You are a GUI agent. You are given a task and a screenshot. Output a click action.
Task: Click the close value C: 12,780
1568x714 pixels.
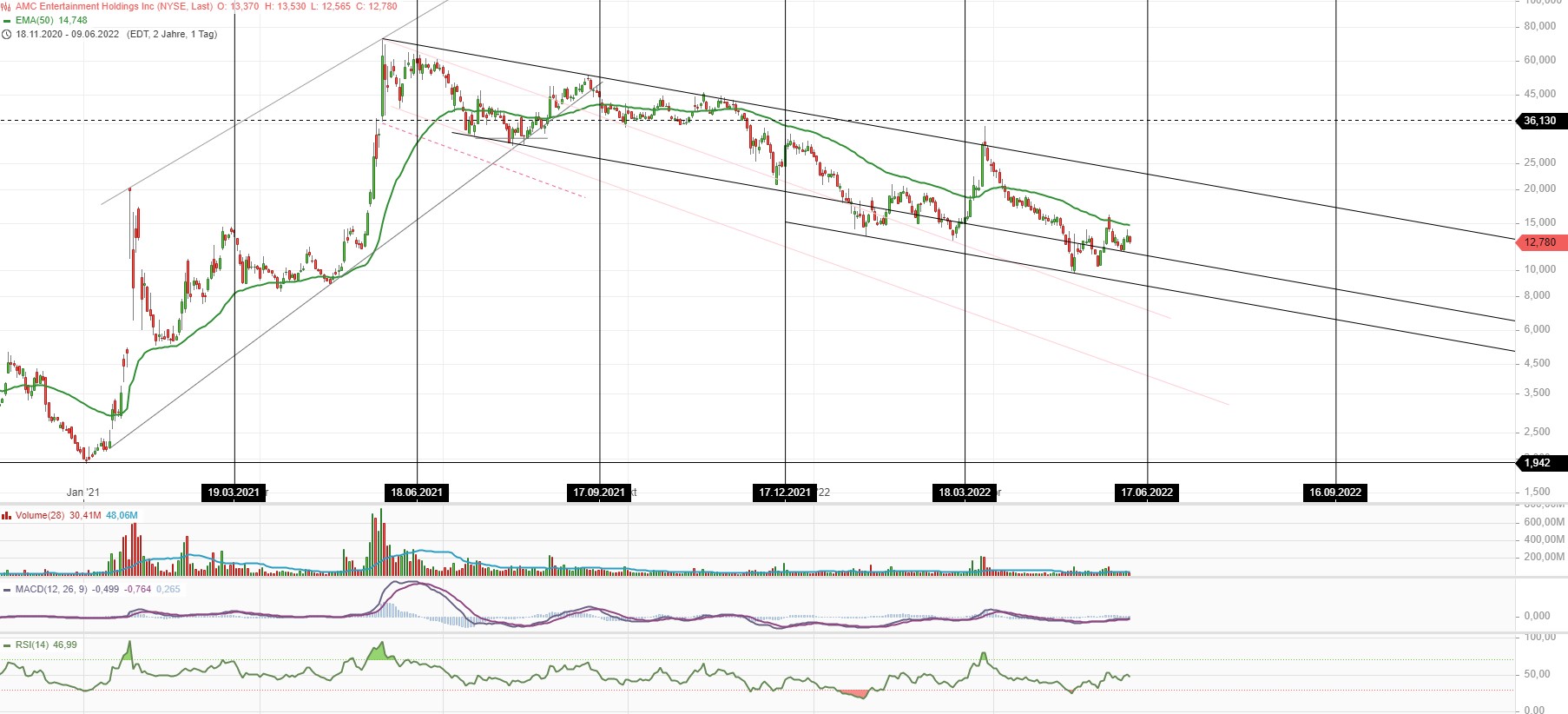377,6
